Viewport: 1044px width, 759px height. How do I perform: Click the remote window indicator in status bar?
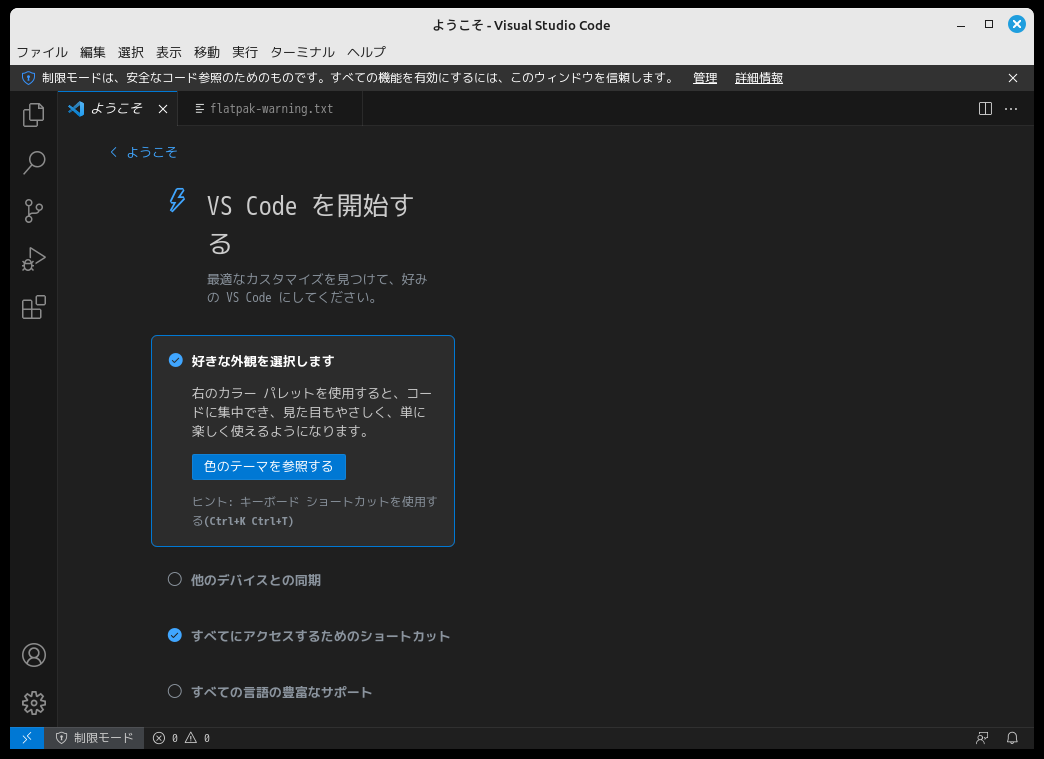27,738
